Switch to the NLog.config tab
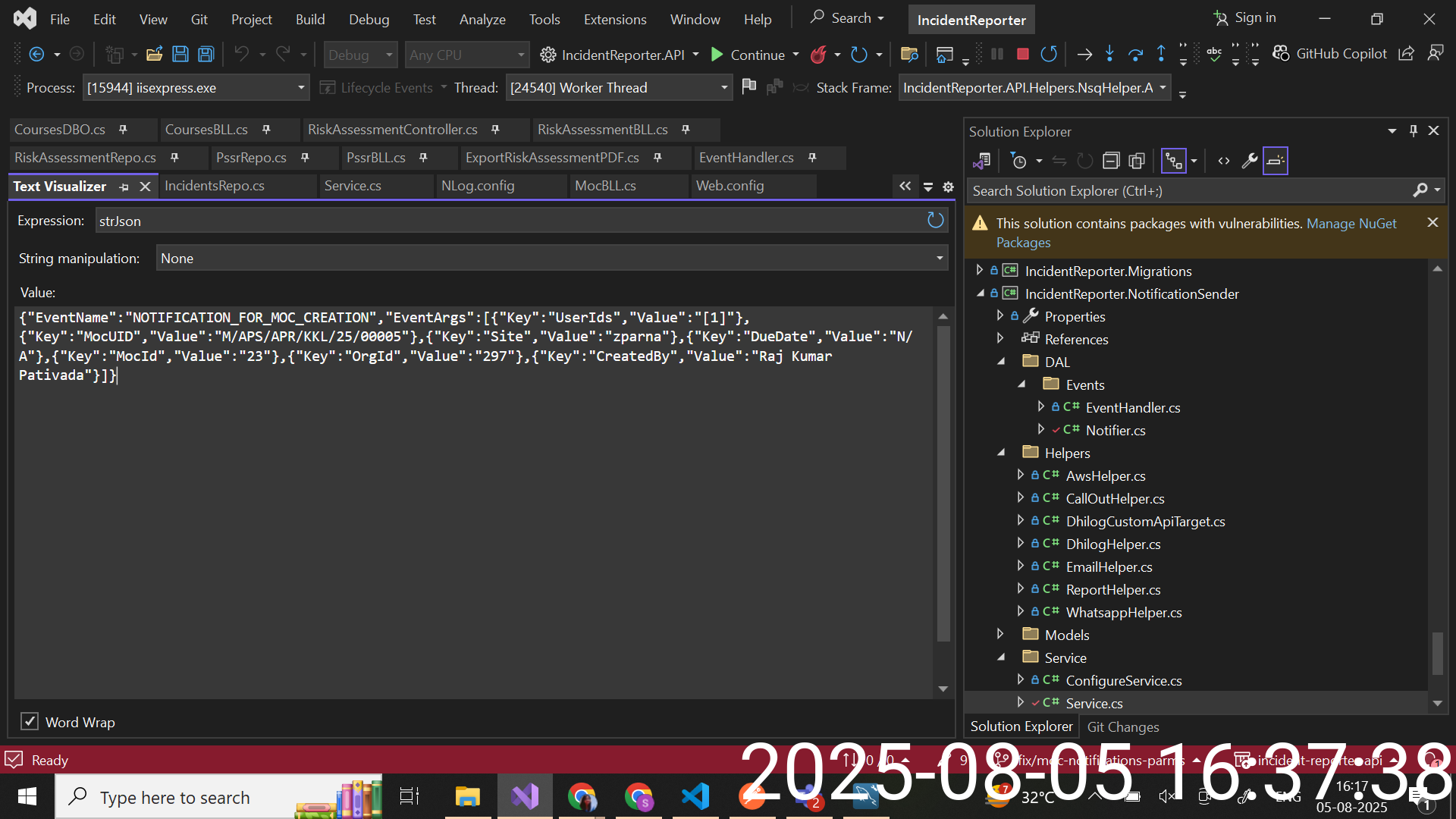The height and width of the screenshot is (819, 1456). (x=478, y=186)
